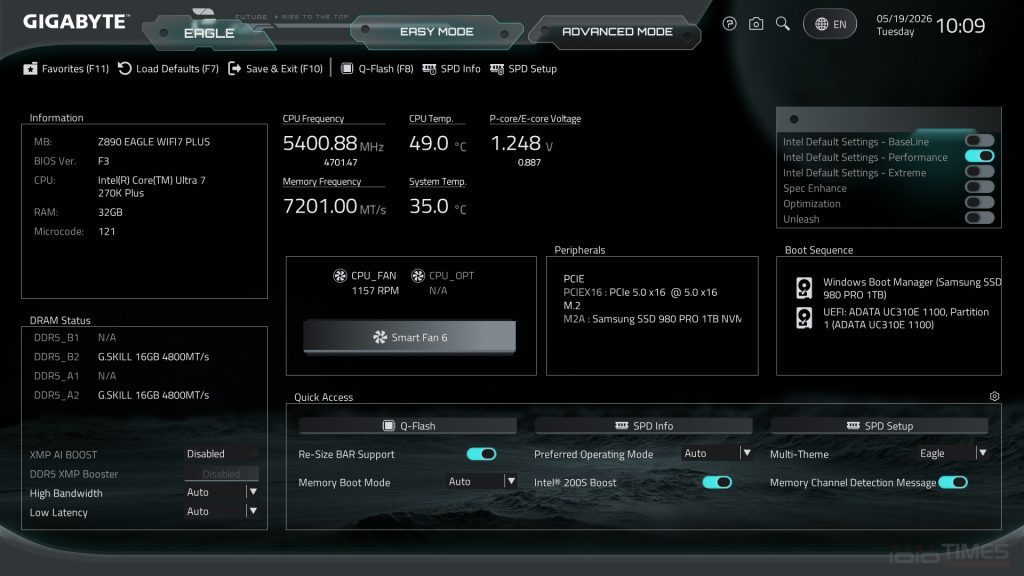
Task: Click the Windows Boot Manager drive icon
Action: (x=804, y=288)
